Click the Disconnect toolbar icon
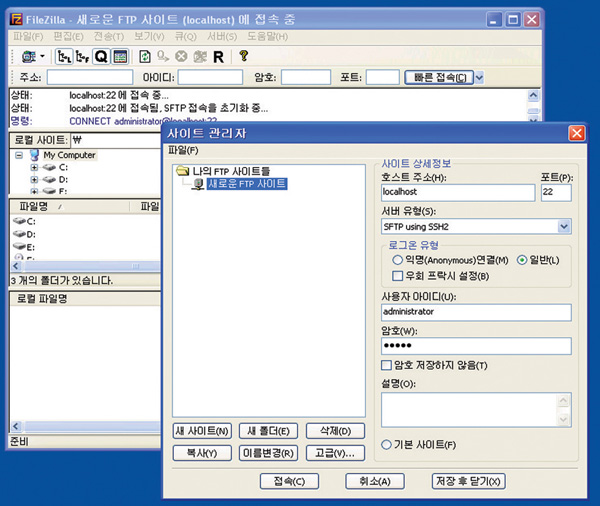This screenshot has height=506, width=600. click(200, 57)
